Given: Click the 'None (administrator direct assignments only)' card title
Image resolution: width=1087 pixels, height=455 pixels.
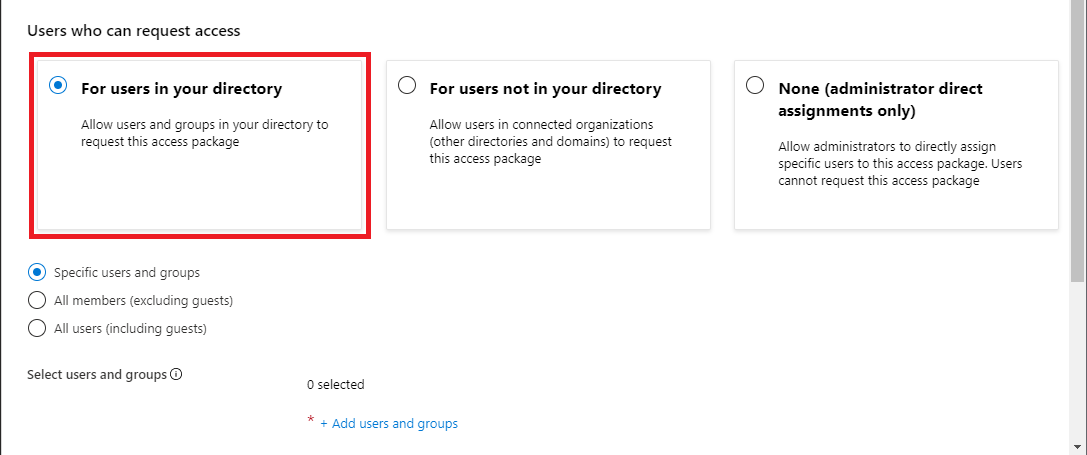Looking at the screenshot, I should click(880, 99).
